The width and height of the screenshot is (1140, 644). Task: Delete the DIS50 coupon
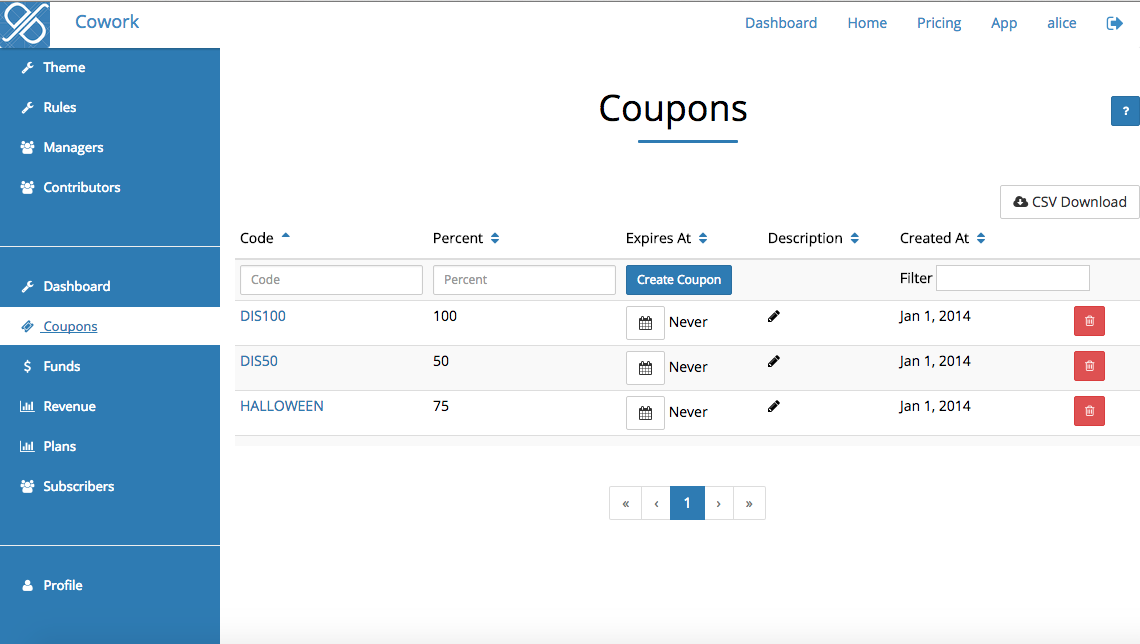(1089, 366)
